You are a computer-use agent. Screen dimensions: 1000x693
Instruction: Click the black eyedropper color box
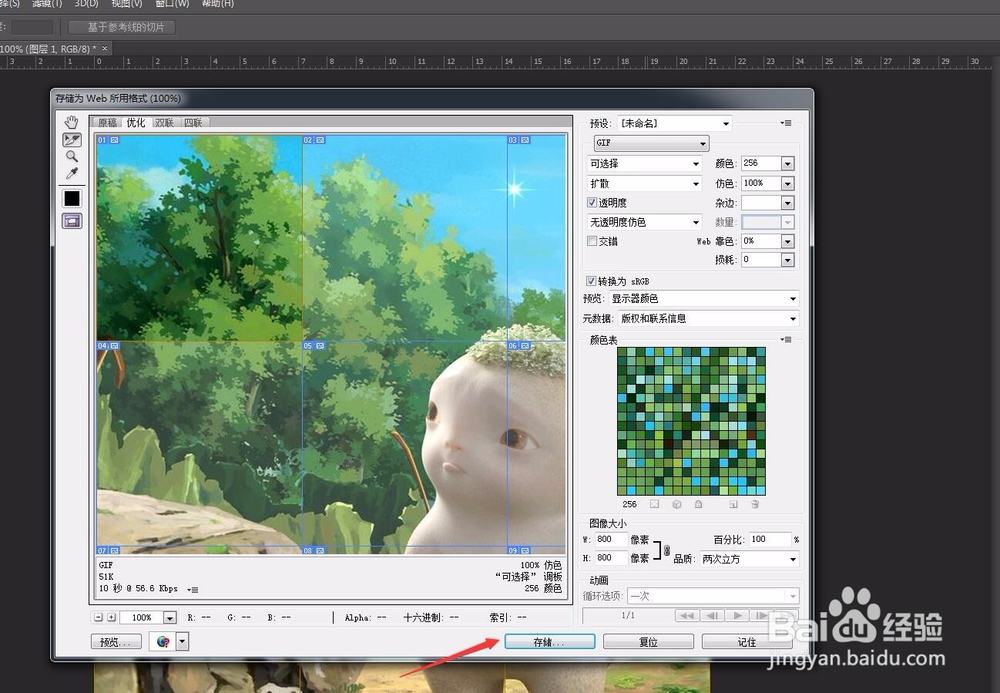(72, 198)
